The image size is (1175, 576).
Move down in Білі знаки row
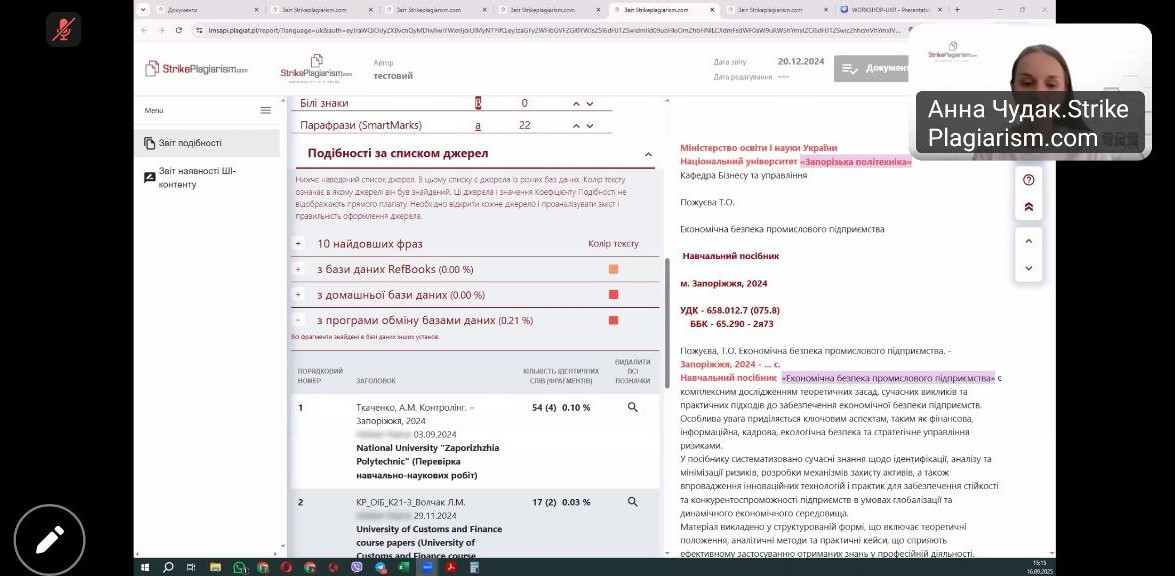tap(590, 103)
